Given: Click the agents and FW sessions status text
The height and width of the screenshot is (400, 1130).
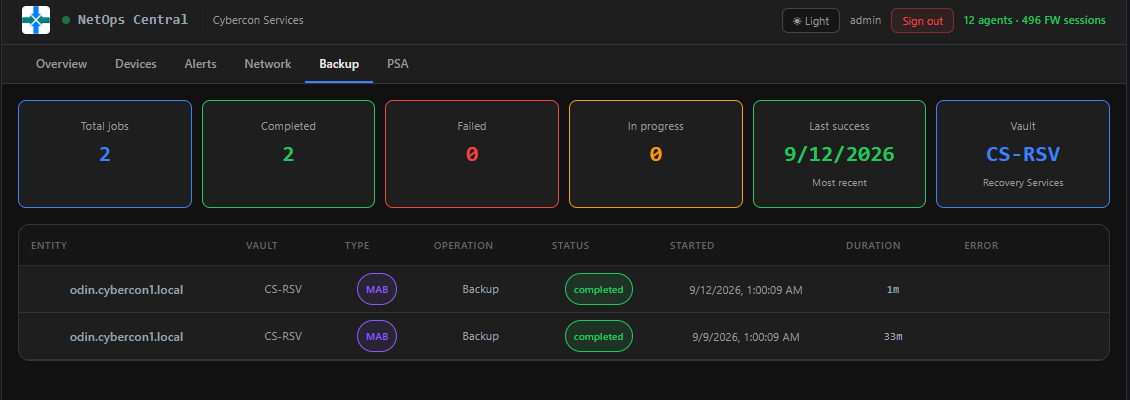Looking at the screenshot, I should [x=1034, y=20].
